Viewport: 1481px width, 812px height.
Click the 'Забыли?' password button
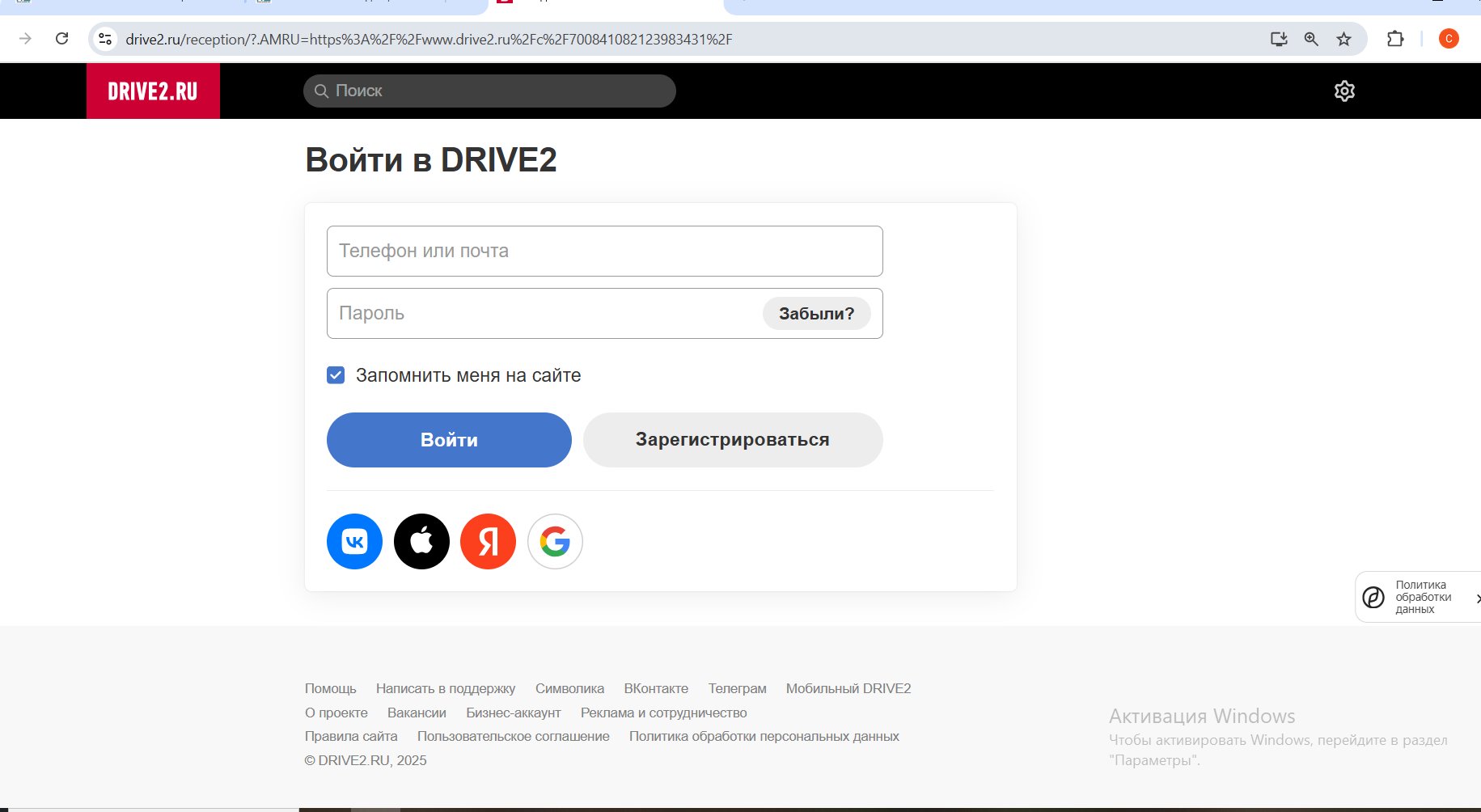[816, 314]
